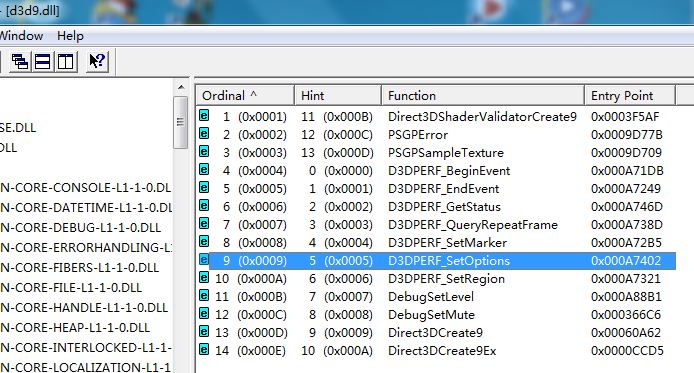
Task: Select N-CORE-FIBERS-L1-1-0.DLL tree entry
Action: (x=79, y=268)
